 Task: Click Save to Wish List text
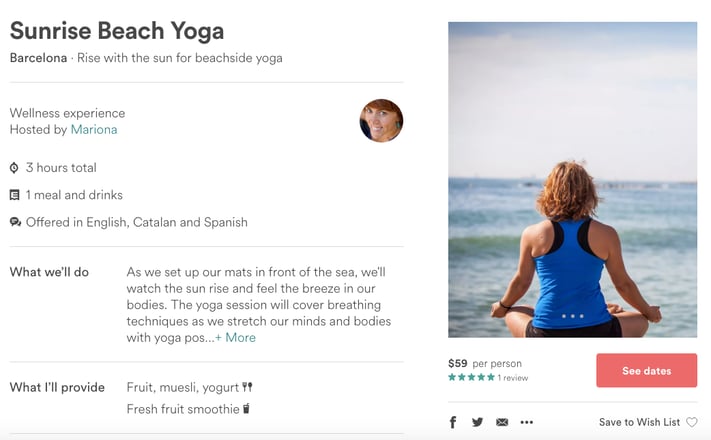coord(639,422)
